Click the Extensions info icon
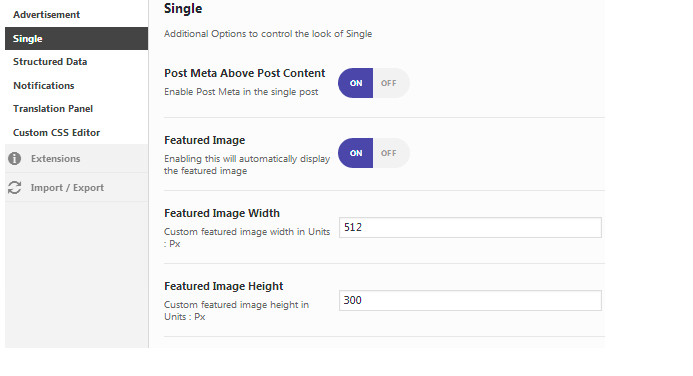Viewport: 693px width, 376px height. point(15,158)
